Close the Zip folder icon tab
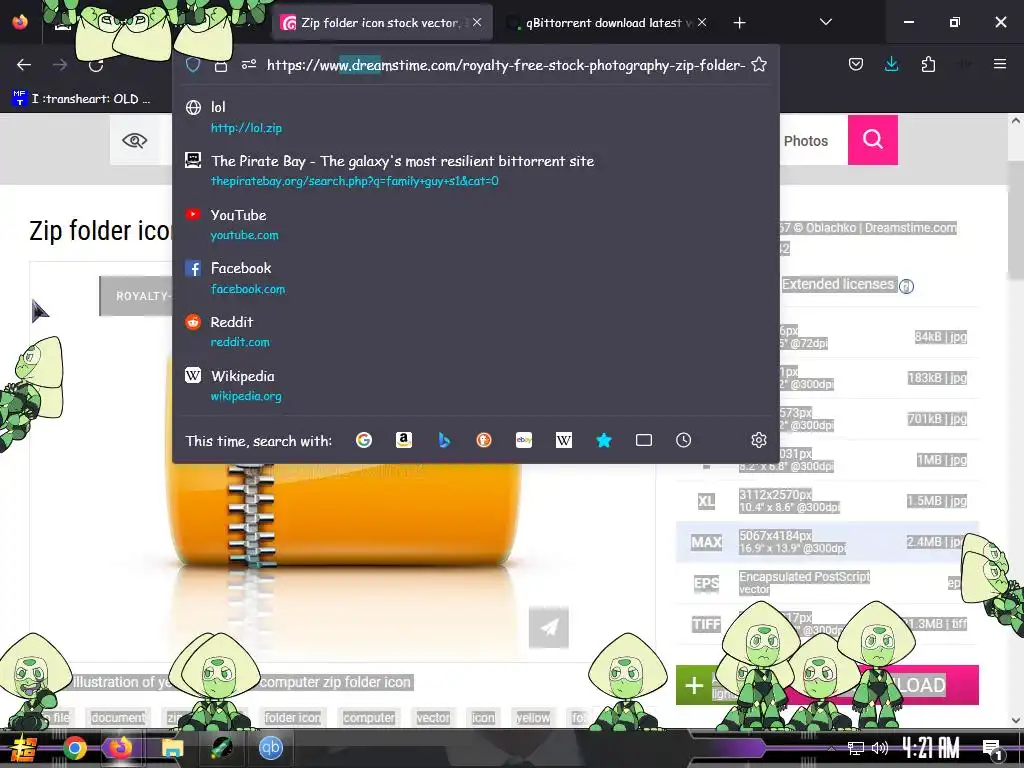The height and width of the screenshot is (768, 1024). [477, 22]
